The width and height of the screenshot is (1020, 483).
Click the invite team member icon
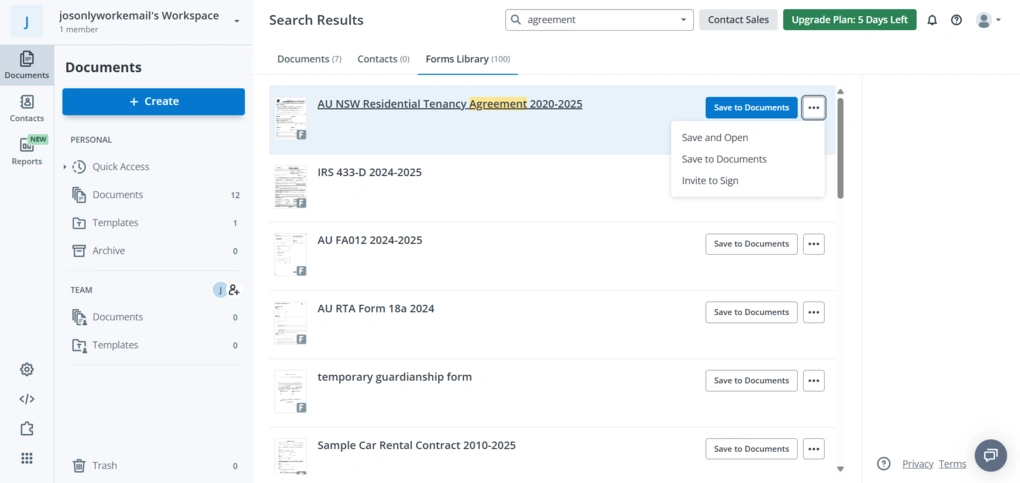[234, 290]
